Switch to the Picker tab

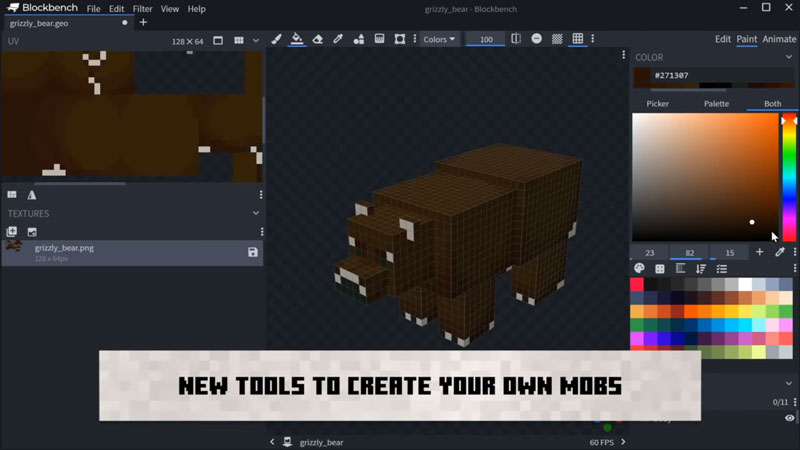(x=657, y=104)
